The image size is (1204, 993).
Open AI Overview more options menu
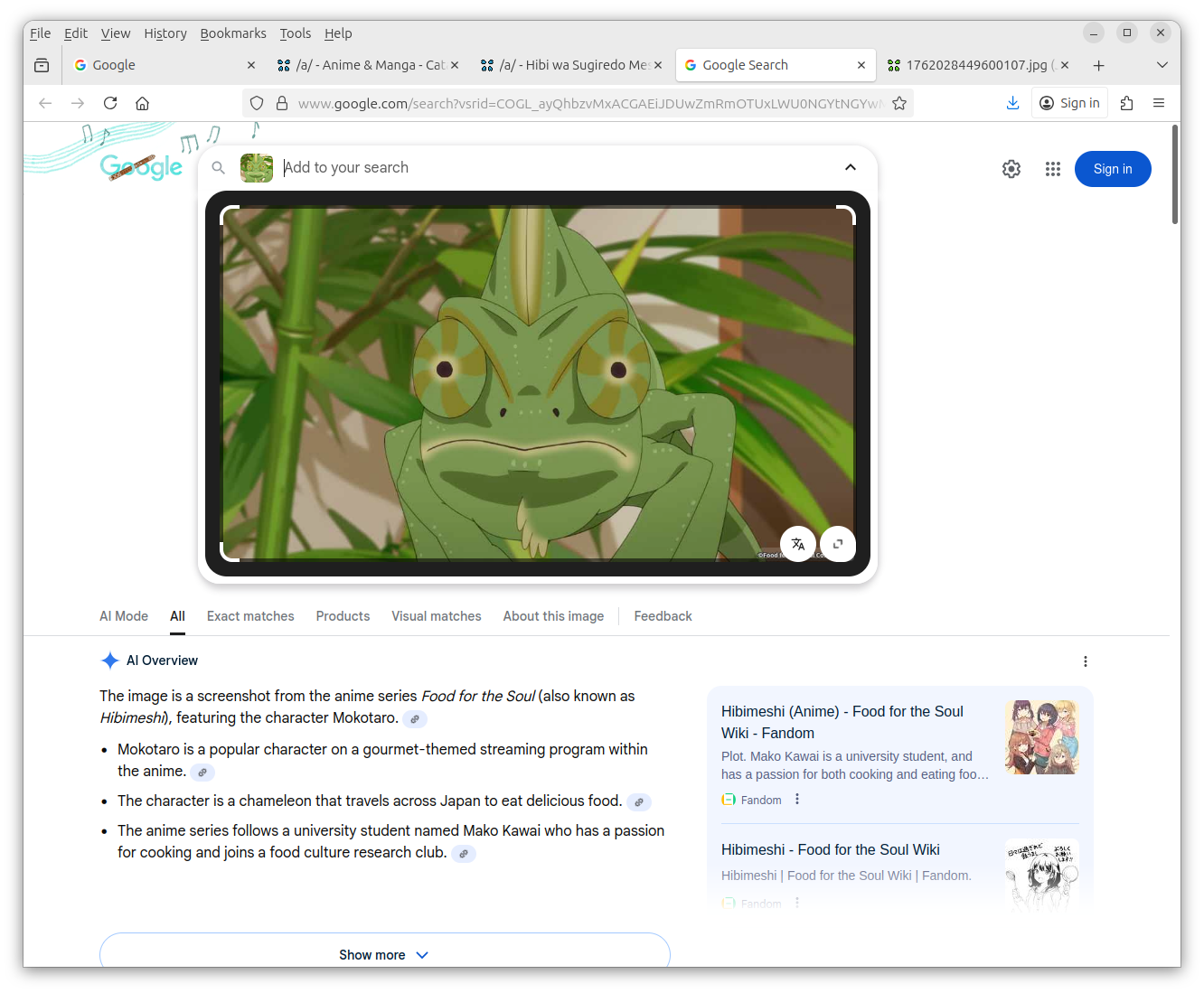tap(1086, 661)
